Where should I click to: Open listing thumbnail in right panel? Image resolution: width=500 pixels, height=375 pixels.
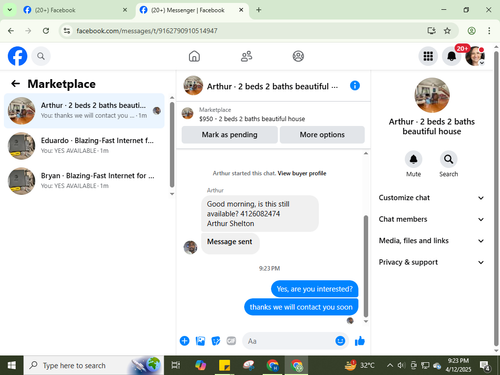(432, 95)
